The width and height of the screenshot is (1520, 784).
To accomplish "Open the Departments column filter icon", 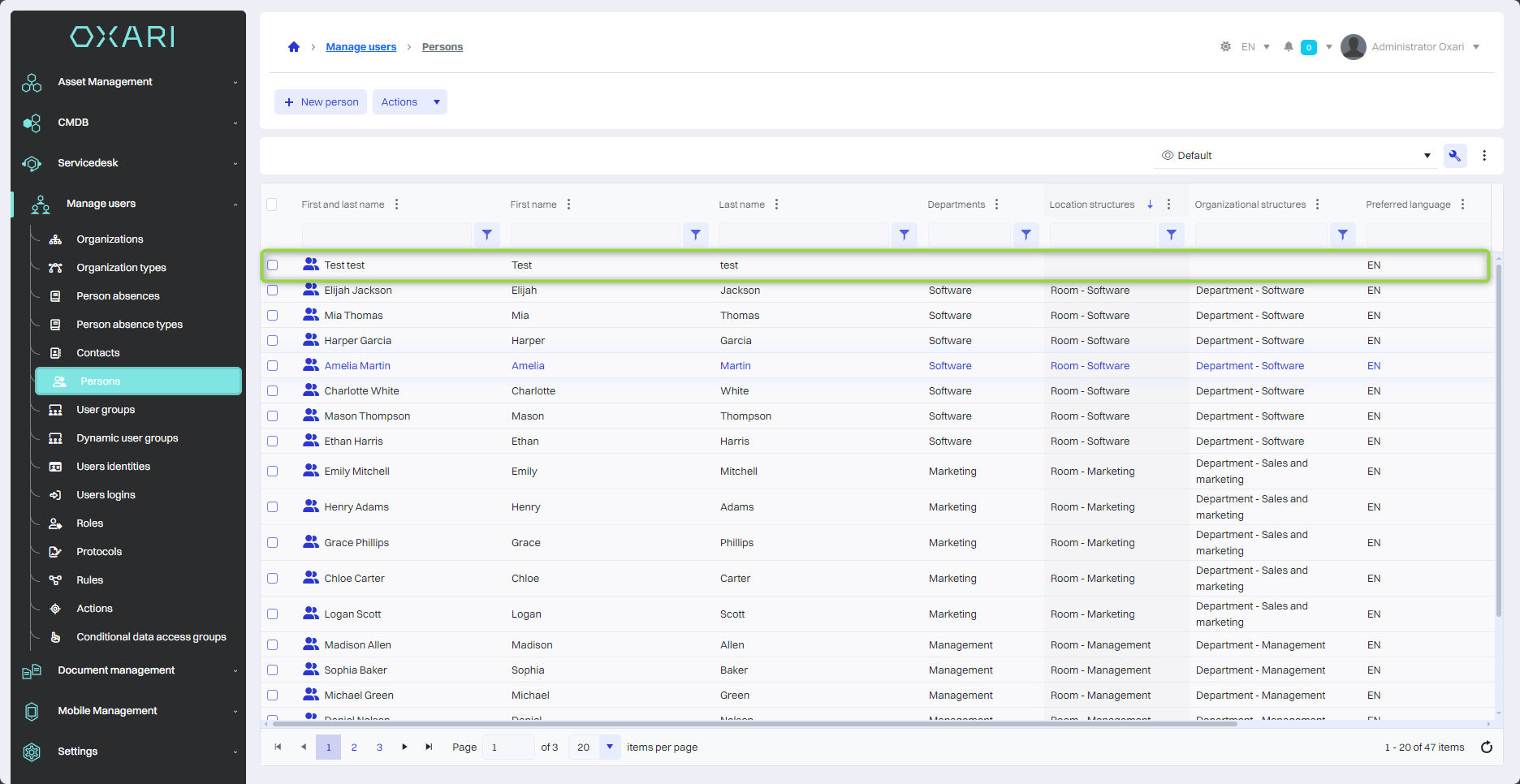I will pos(1026,235).
